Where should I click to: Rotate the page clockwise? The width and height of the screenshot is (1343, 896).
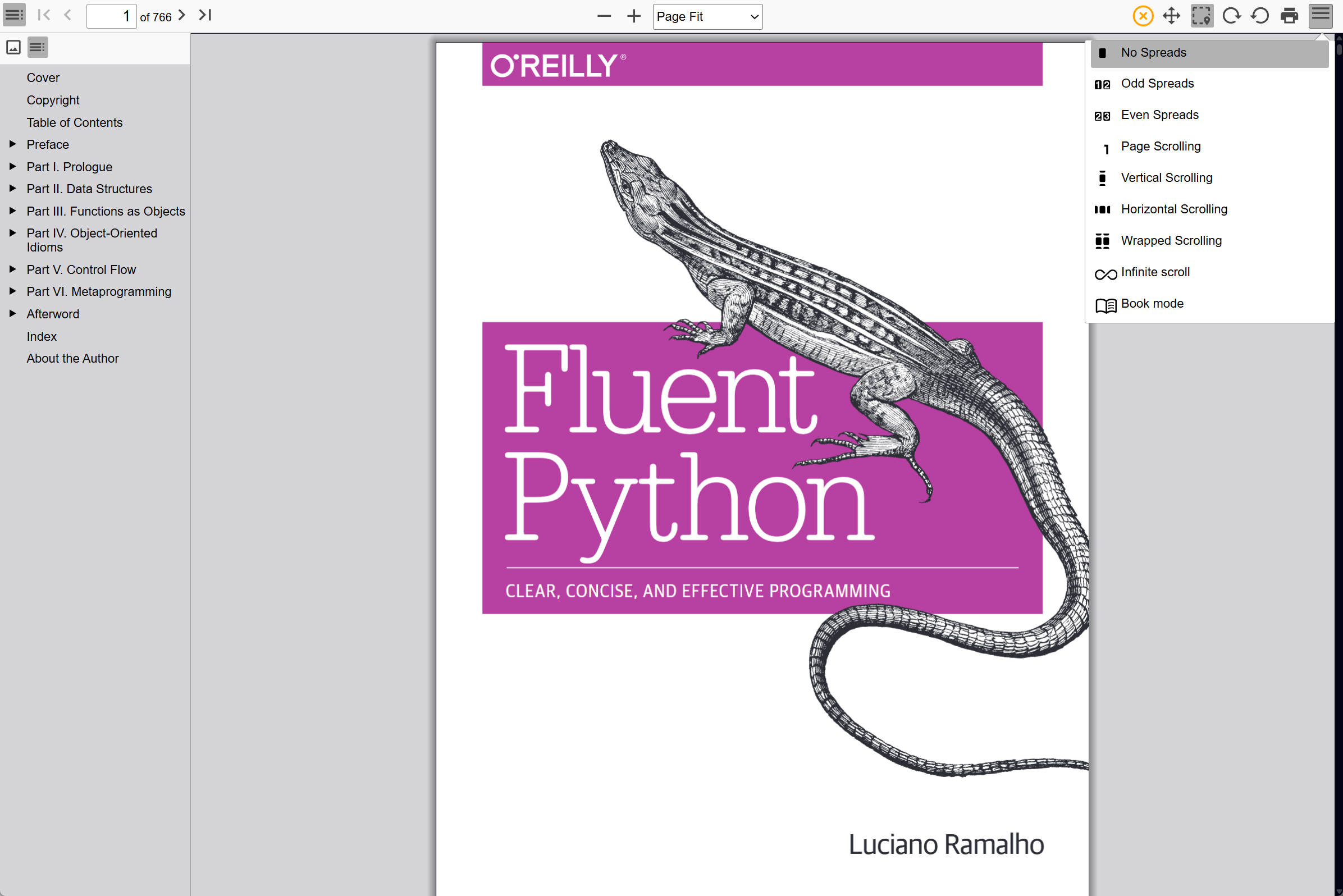pos(1231,15)
